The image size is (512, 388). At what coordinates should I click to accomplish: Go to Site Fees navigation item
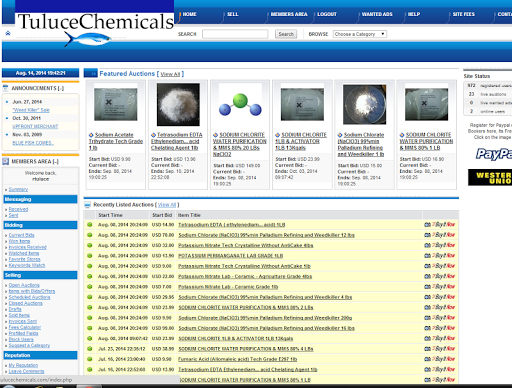463,14
